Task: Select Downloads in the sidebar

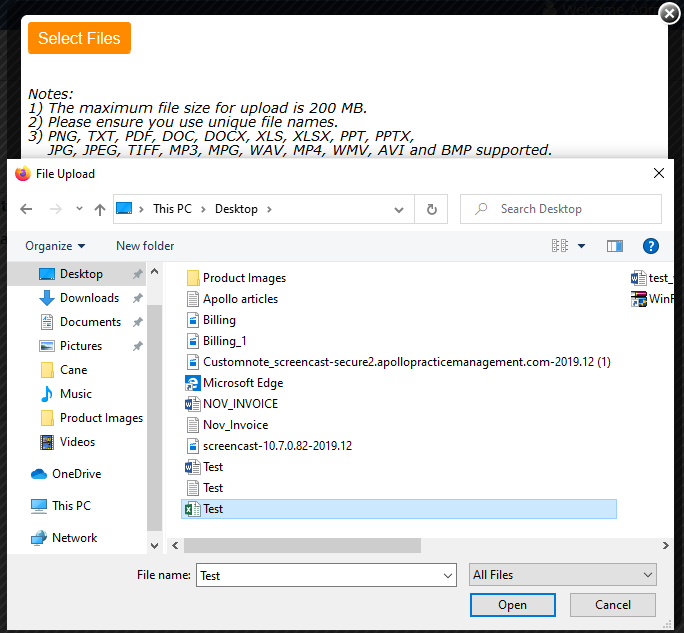Action: pyautogui.click(x=89, y=298)
